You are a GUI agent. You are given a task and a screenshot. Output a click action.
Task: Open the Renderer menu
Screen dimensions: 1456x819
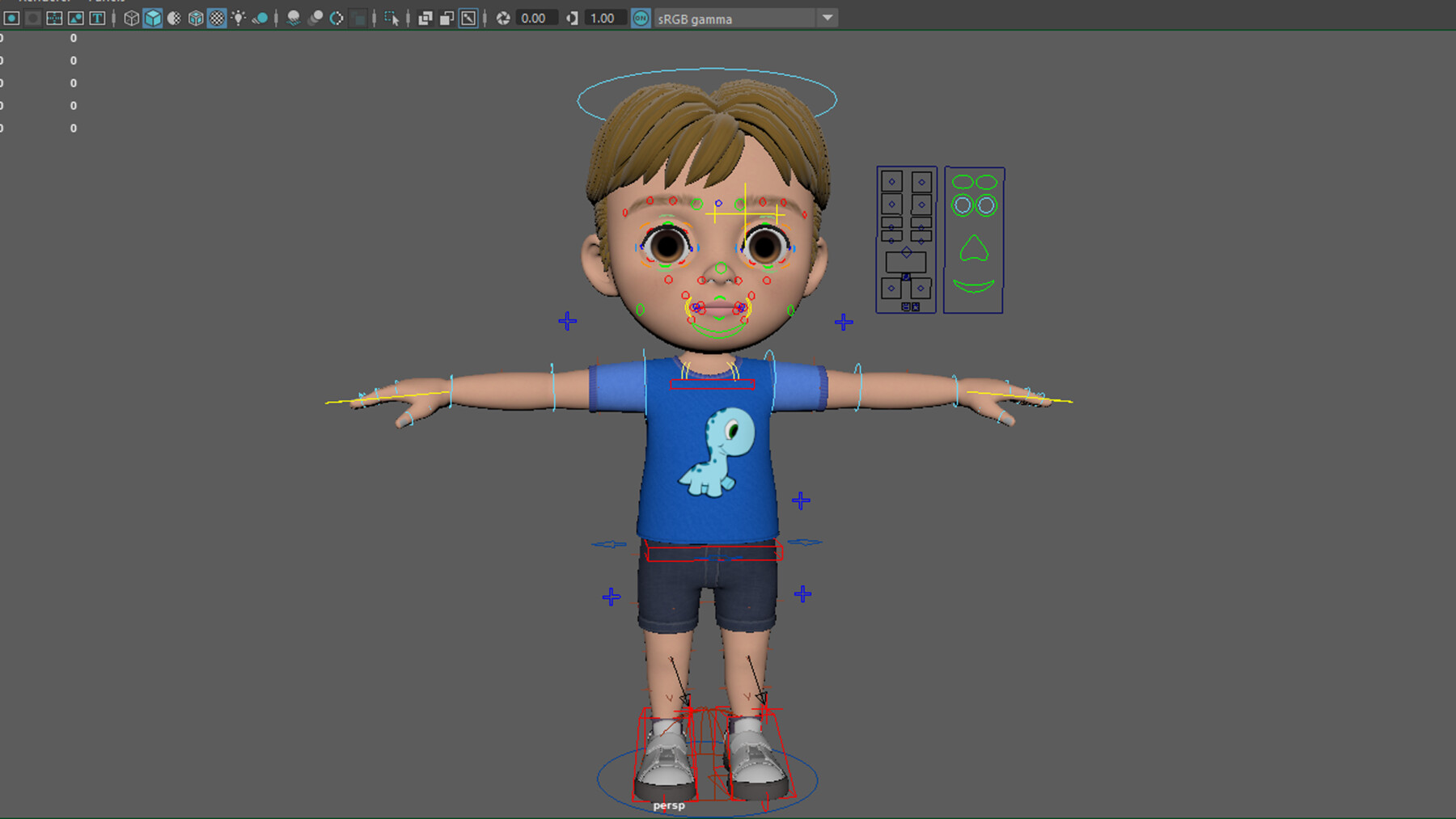click(x=42, y=2)
